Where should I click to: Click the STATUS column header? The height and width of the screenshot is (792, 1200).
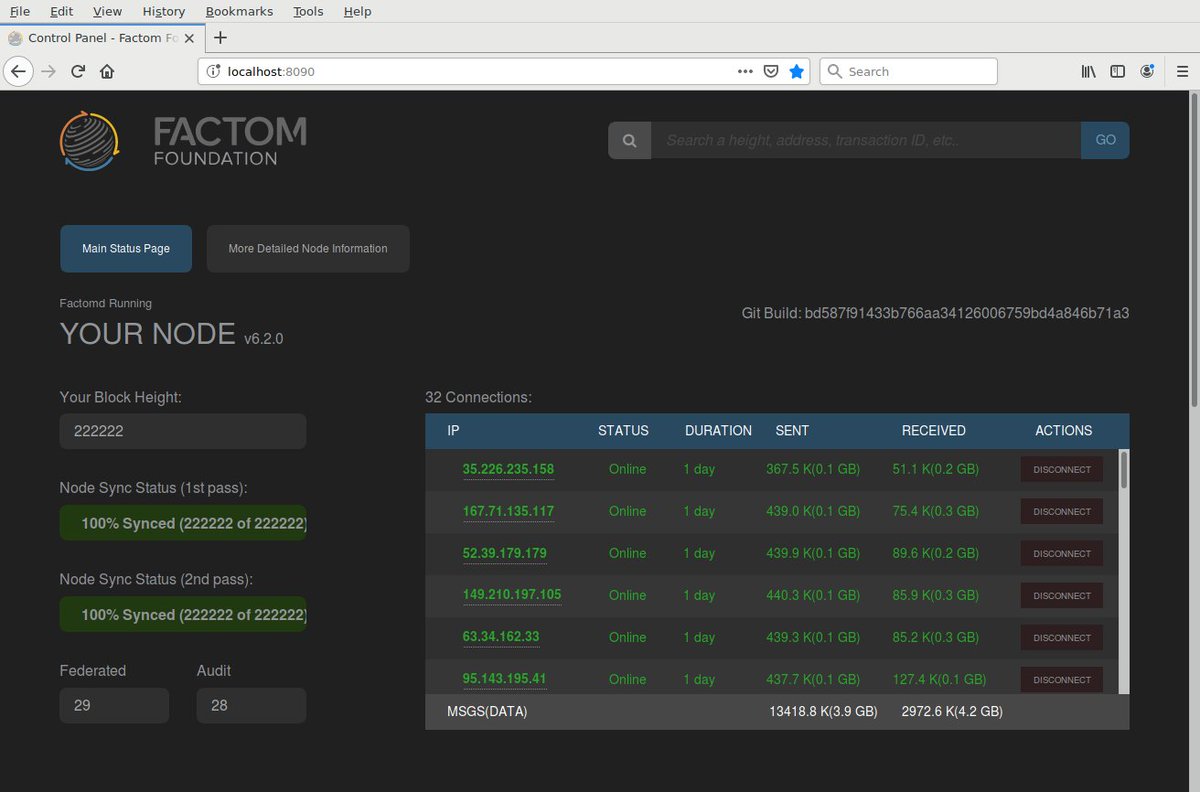pyautogui.click(x=623, y=431)
